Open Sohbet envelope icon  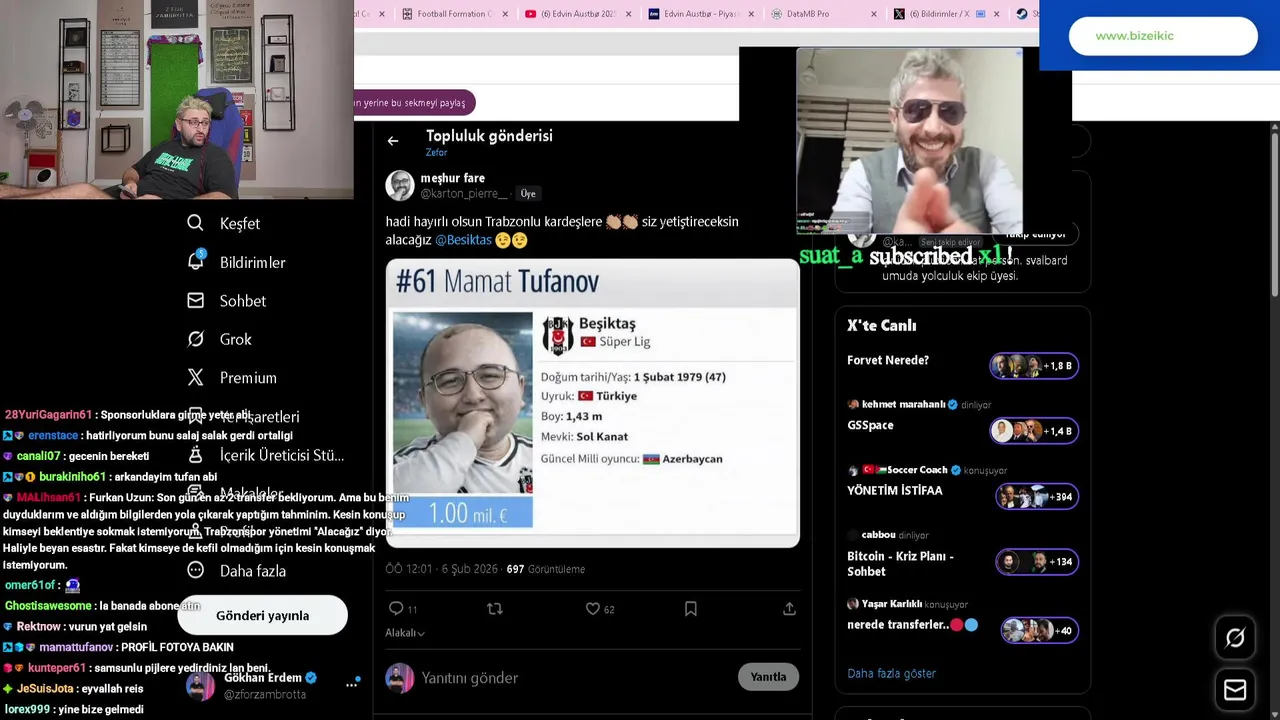195,300
